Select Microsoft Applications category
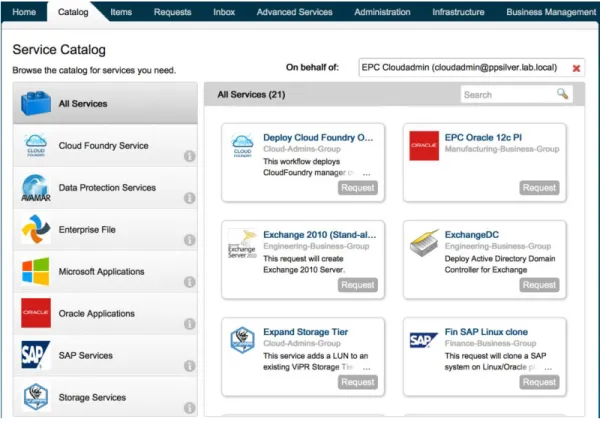 pyautogui.click(x=101, y=272)
